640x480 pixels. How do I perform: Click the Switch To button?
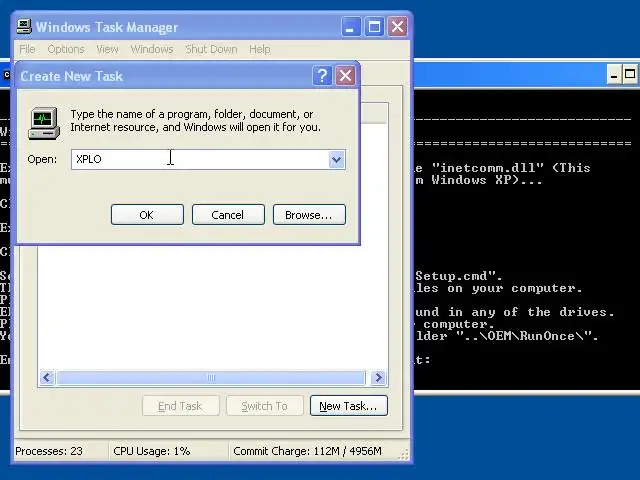264,406
